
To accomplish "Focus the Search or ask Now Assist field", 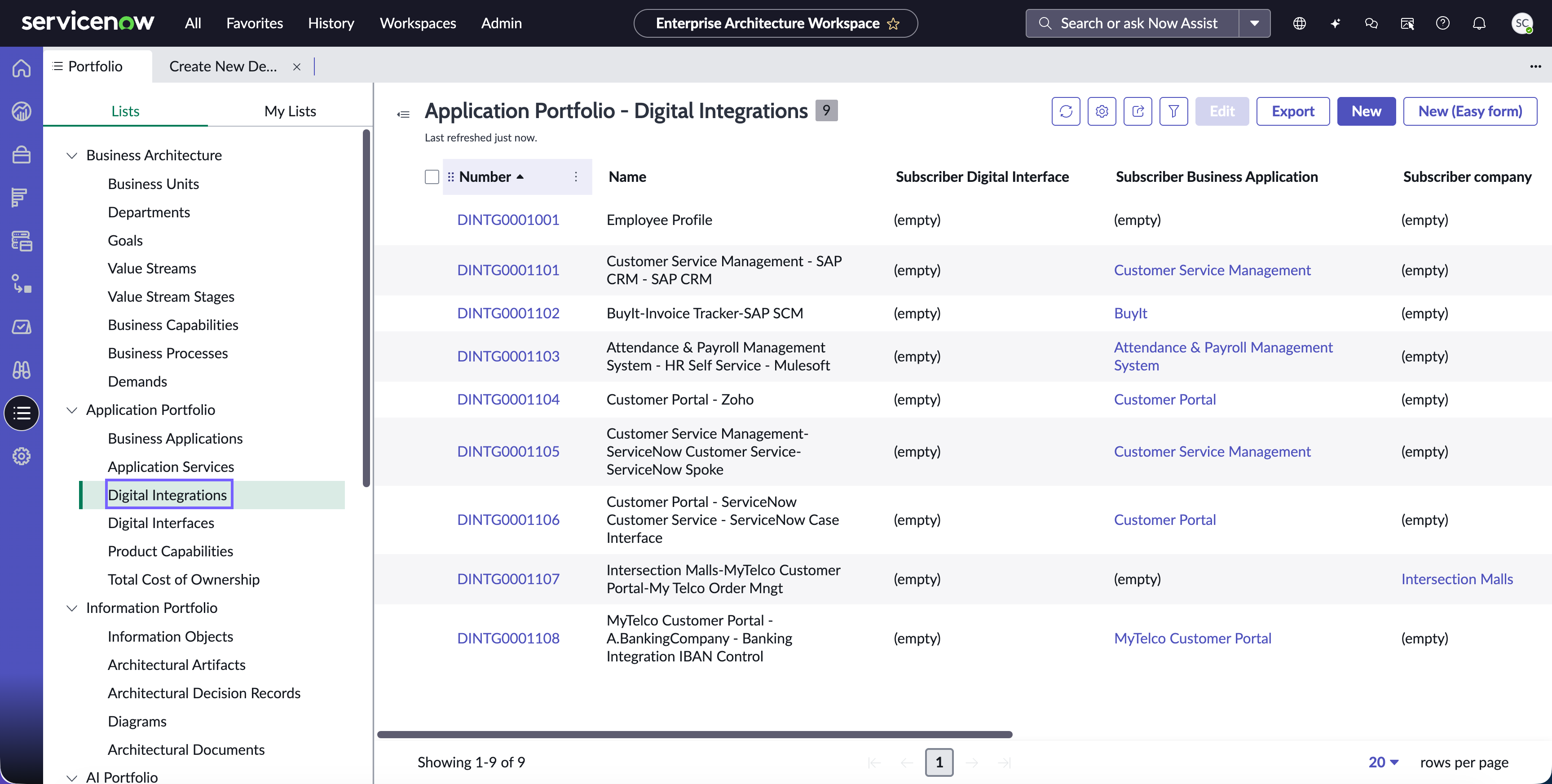I will (x=1133, y=23).
